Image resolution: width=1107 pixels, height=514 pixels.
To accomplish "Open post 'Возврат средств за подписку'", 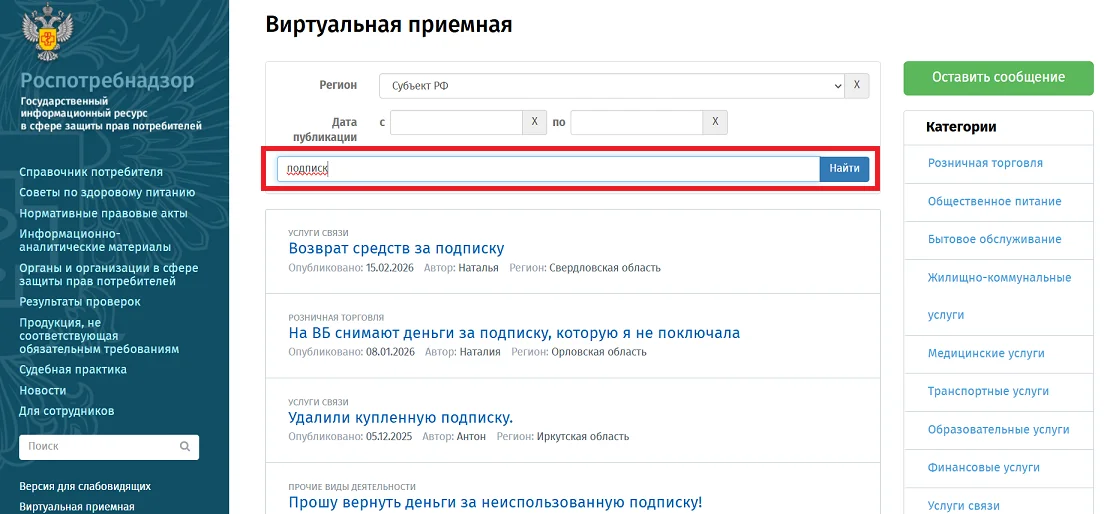I will pos(396,249).
